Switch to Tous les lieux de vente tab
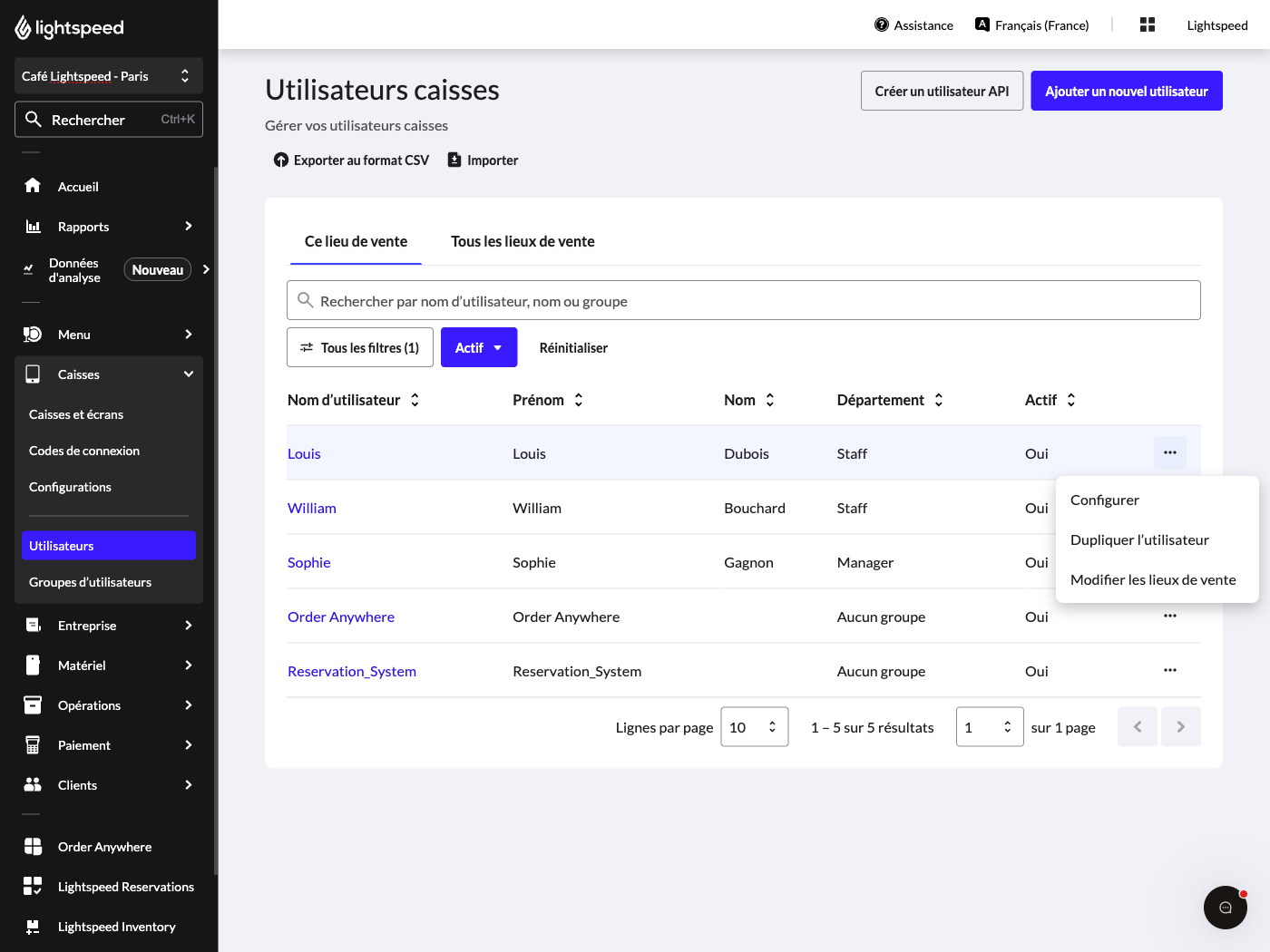The width and height of the screenshot is (1270, 952). pos(523,241)
